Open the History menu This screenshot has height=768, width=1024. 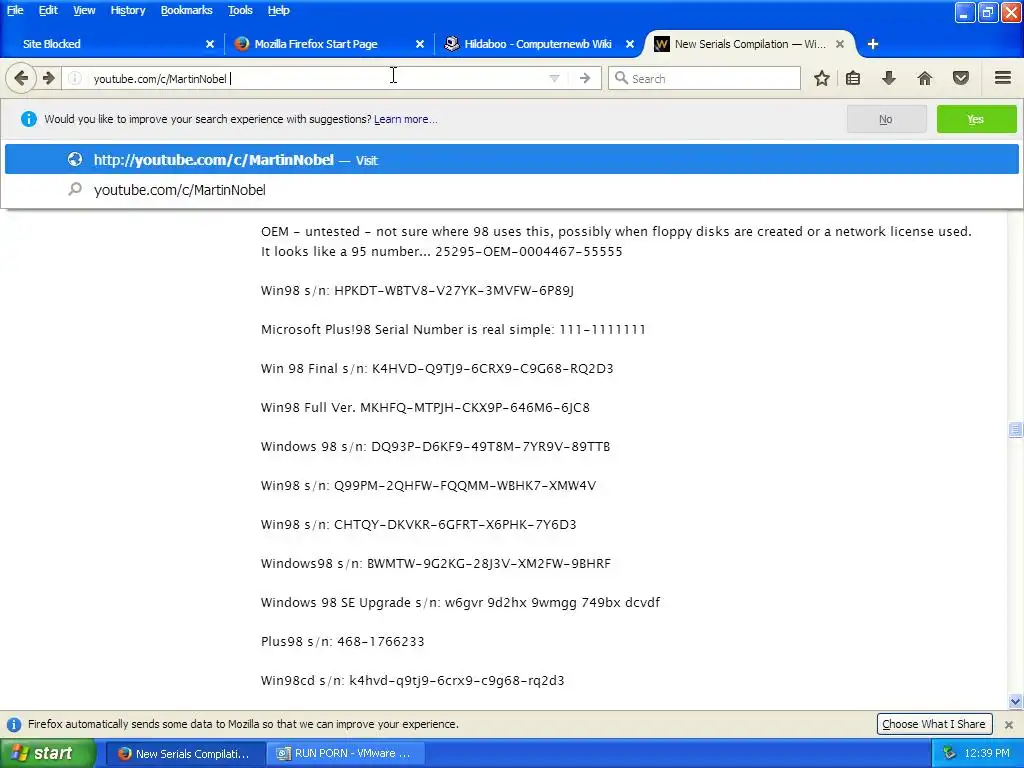(x=127, y=10)
